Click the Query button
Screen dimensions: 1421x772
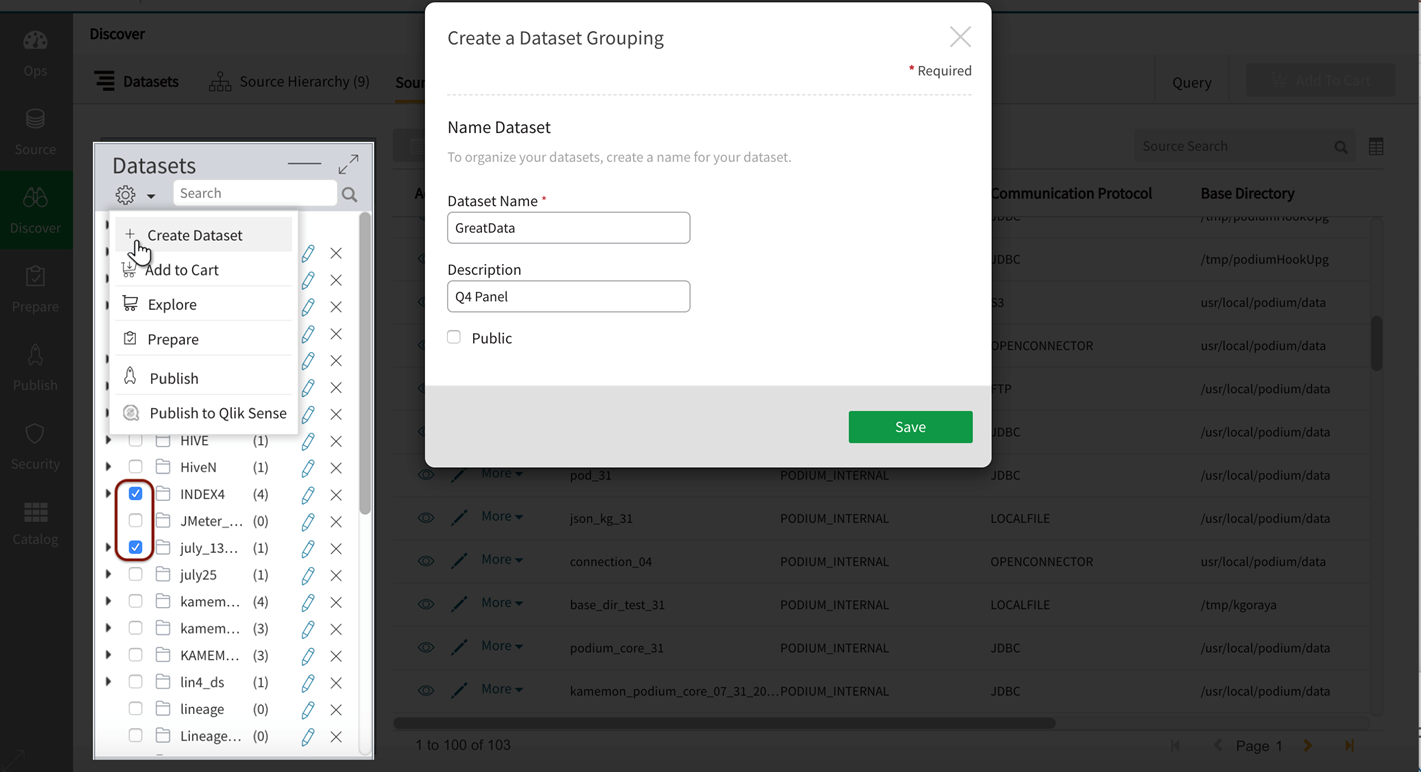click(1191, 82)
